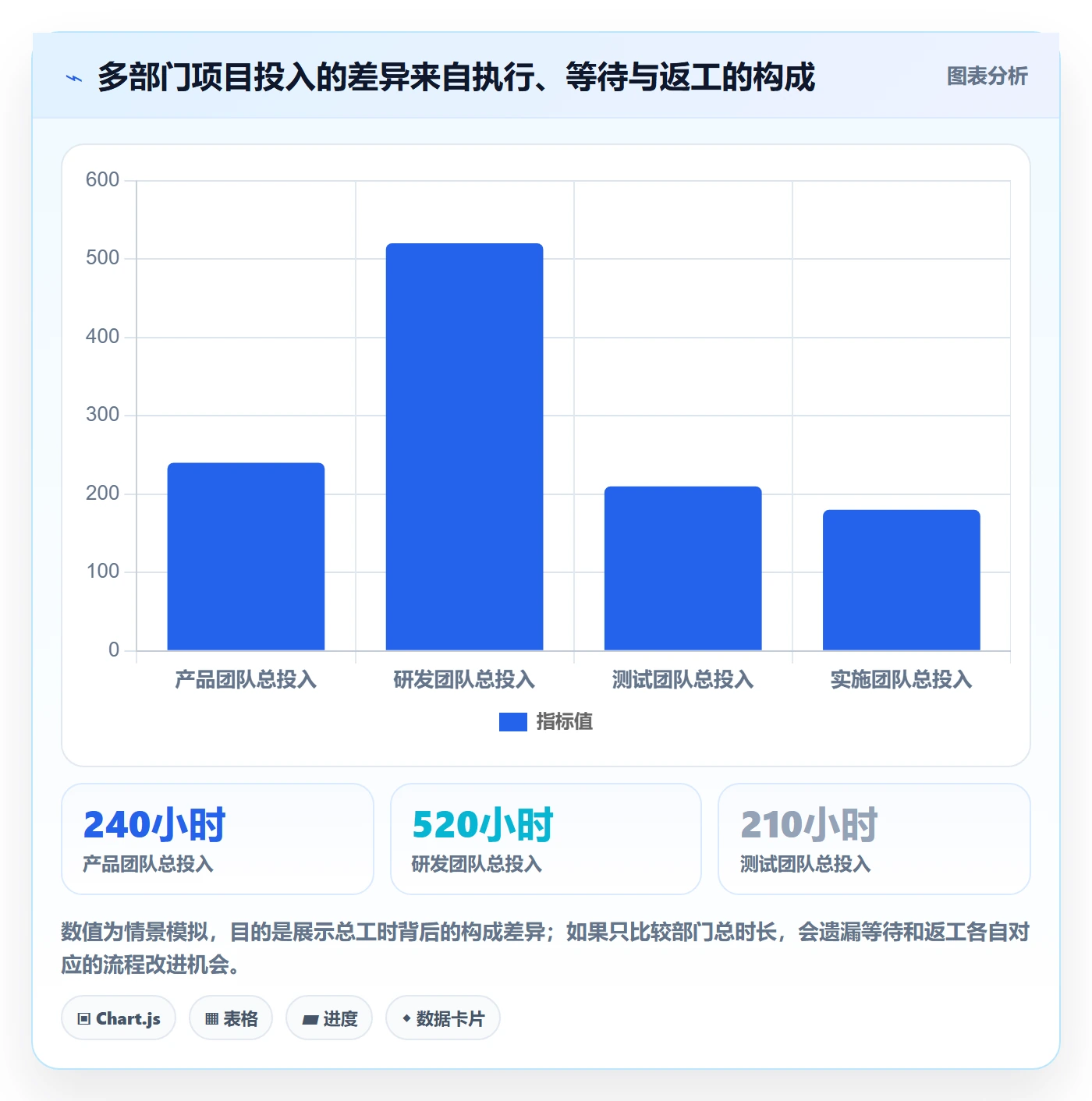
Task: Click the 研发团队总投入 bar in the chart
Action: [464, 447]
